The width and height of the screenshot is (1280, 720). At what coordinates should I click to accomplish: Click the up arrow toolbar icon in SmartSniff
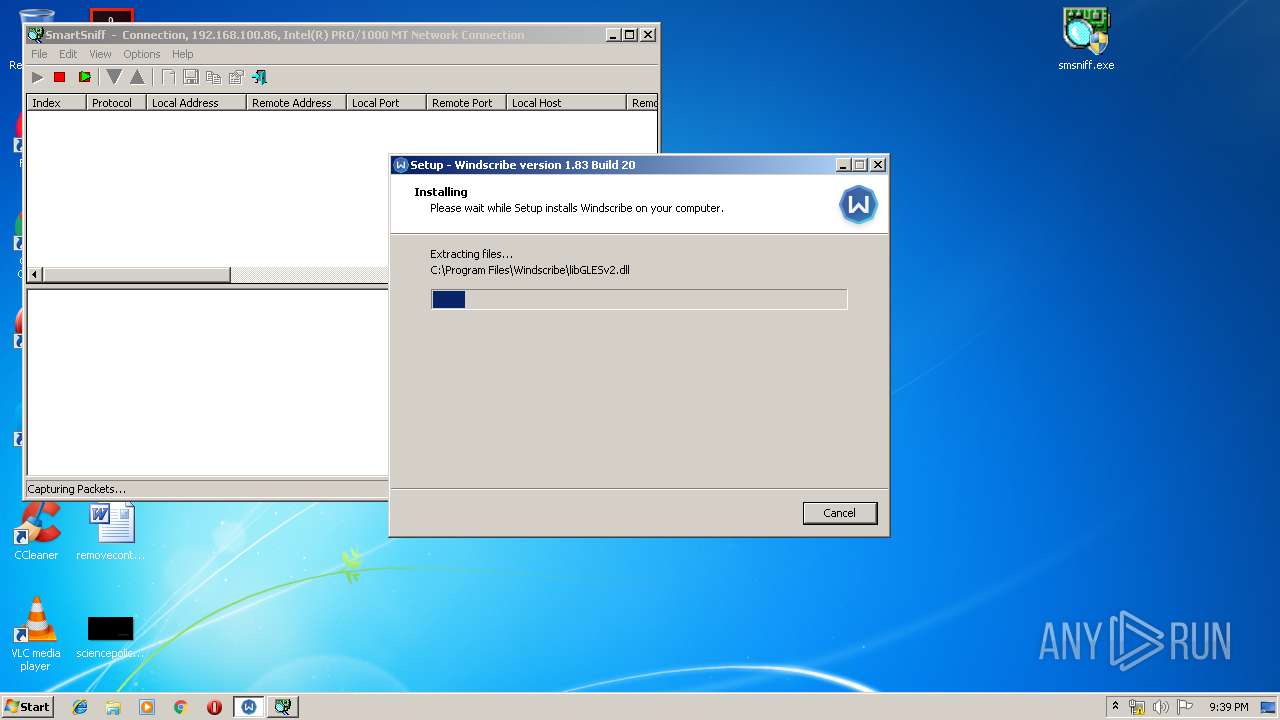pos(137,77)
